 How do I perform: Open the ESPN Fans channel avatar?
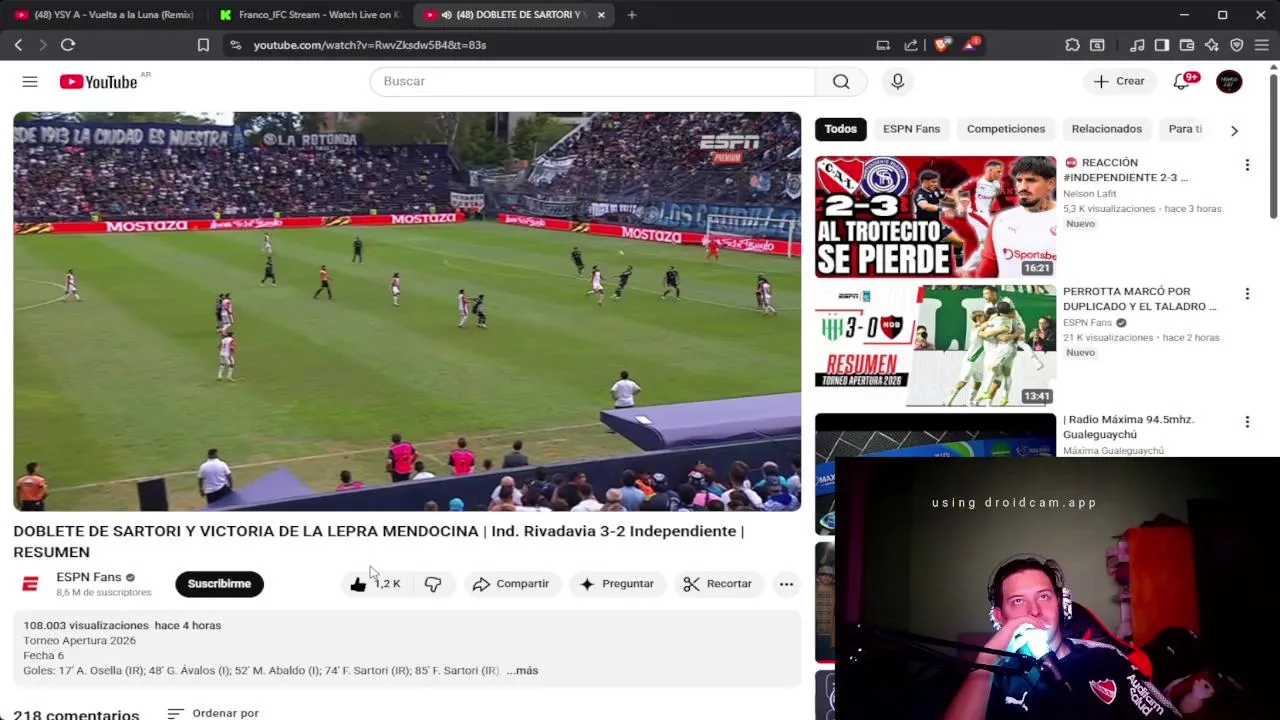point(30,584)
